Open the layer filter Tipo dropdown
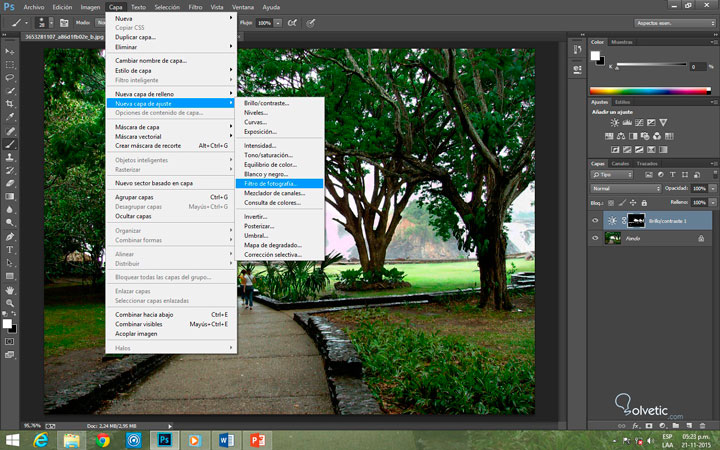The height and width of the screenshot is (450, 720). (x=612, y=174)
